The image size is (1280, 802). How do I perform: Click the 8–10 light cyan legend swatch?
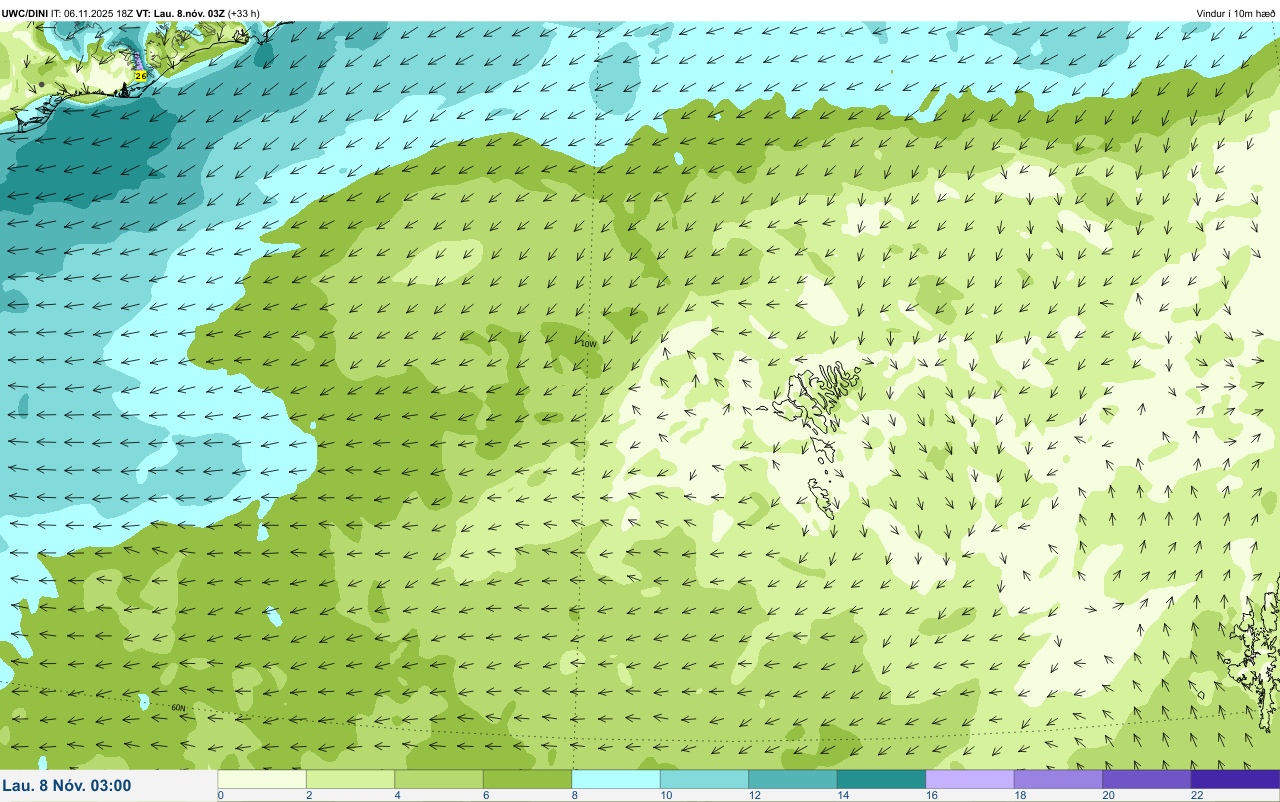point(616,779)
